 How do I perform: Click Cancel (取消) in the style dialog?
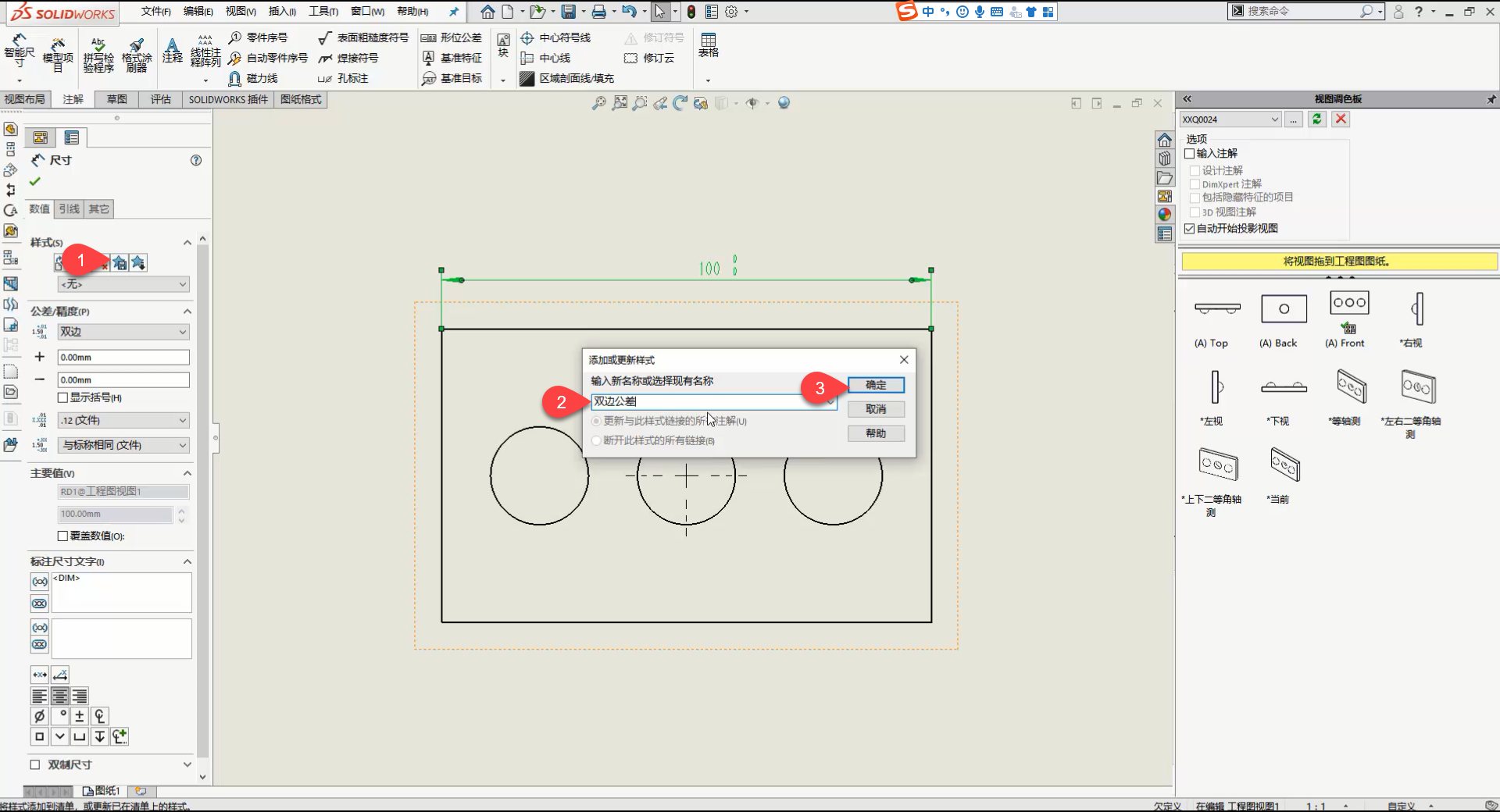click(876, 409)
